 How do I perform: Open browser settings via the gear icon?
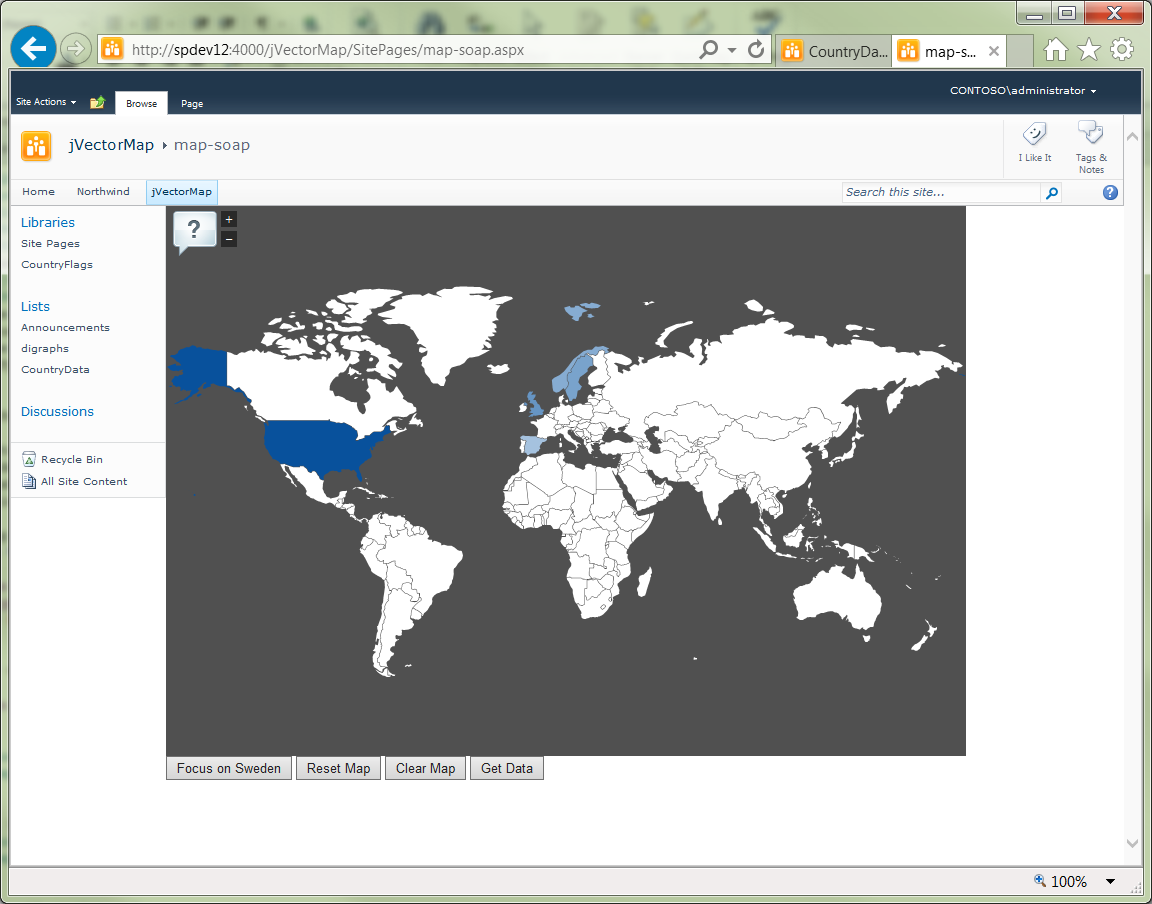click(x=1121, y=49)
